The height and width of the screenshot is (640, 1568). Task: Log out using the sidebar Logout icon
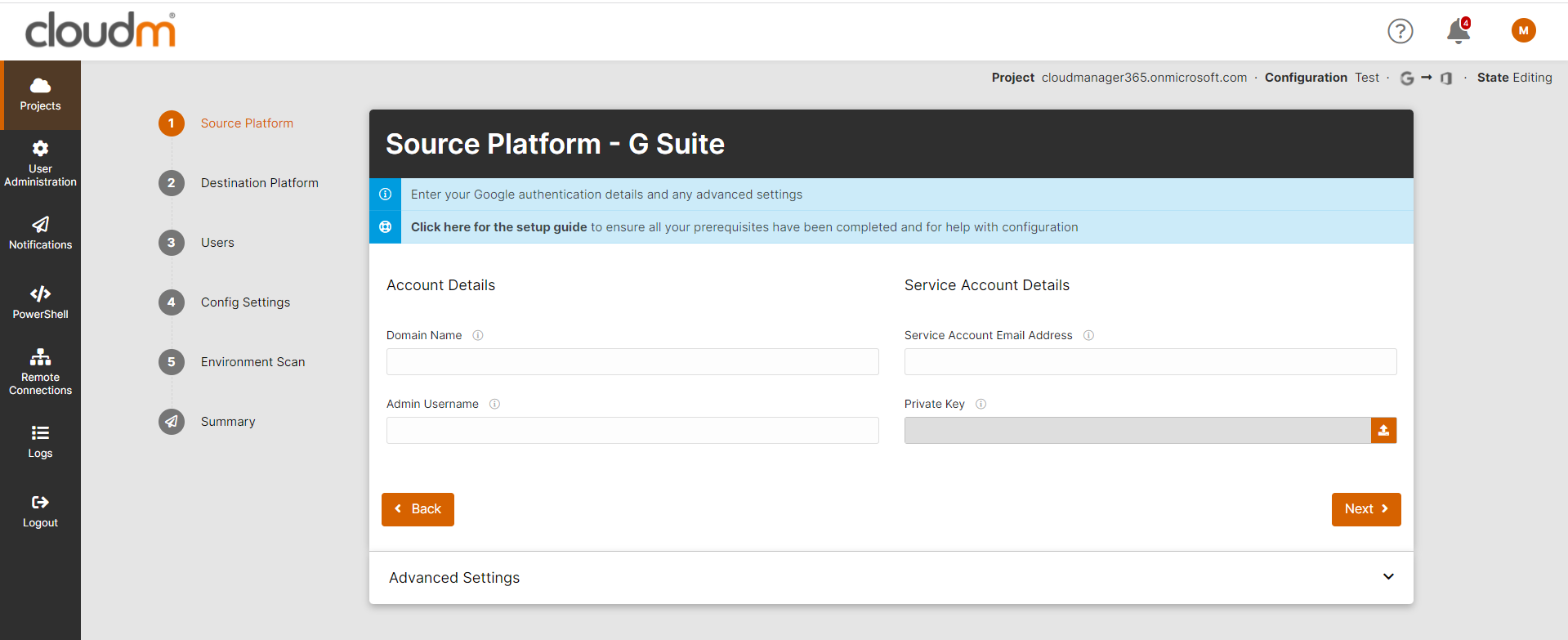40,512
